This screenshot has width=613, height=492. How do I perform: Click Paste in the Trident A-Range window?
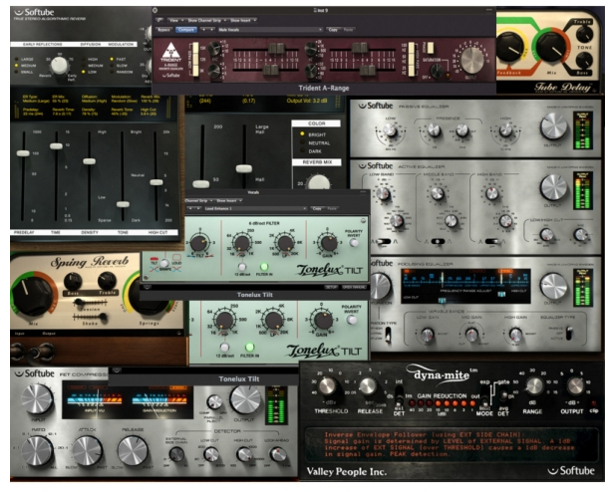(x=348, y=30)
